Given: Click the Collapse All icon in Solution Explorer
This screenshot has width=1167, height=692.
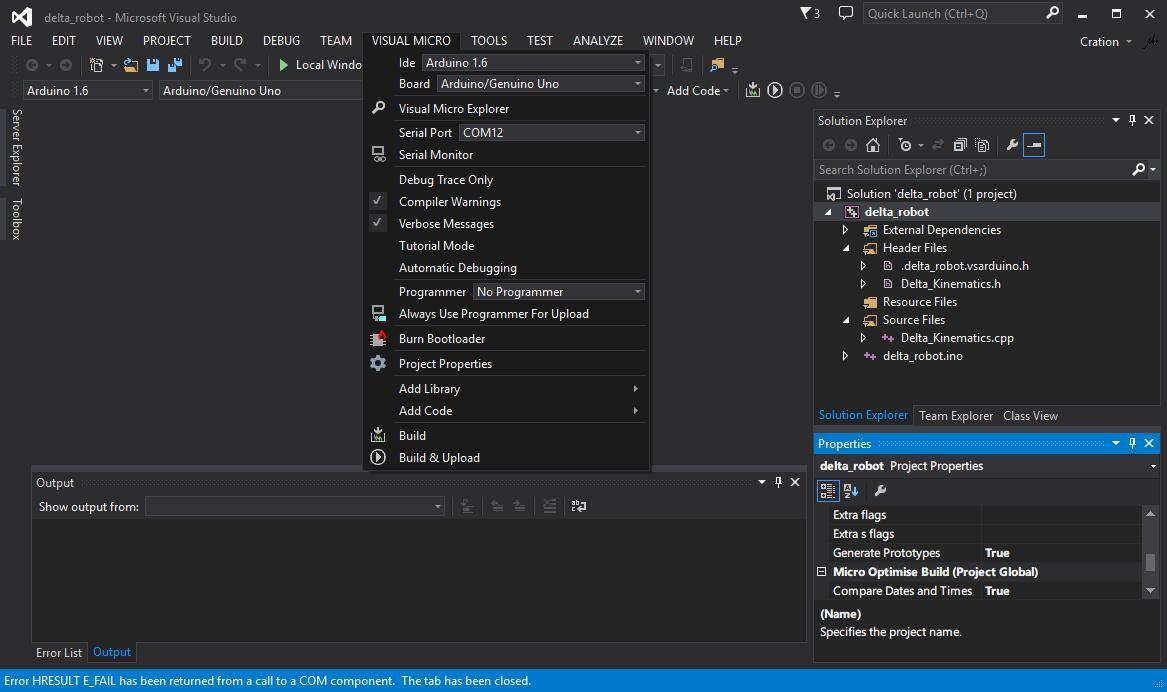Looking at the screenshot, I should [x=960, y=145].
